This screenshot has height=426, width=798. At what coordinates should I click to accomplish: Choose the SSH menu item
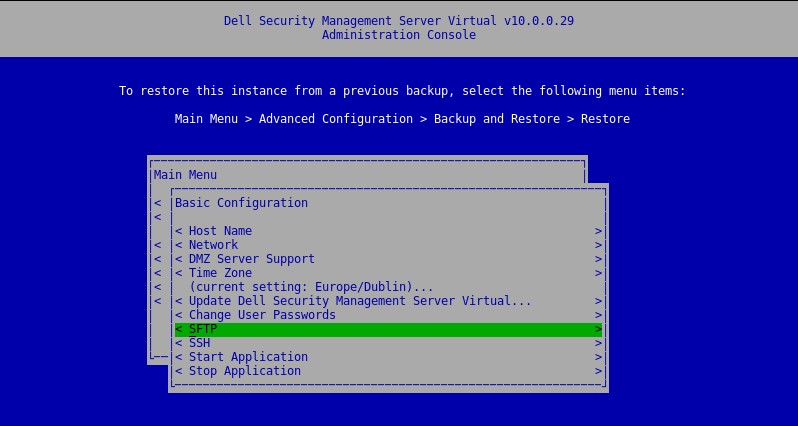[x=199, y=343]
